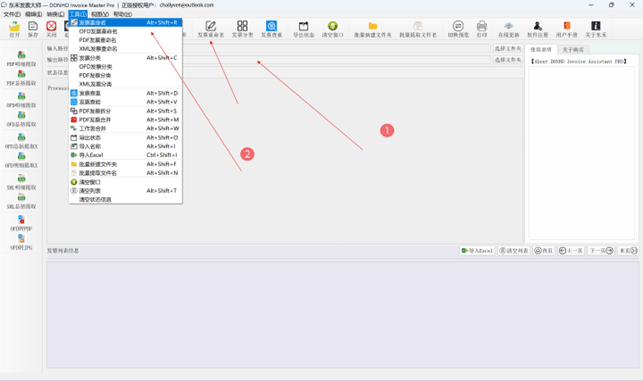Choose PDF发票合并 menu entry
The image size is (643, 381).
coord(125,120)
